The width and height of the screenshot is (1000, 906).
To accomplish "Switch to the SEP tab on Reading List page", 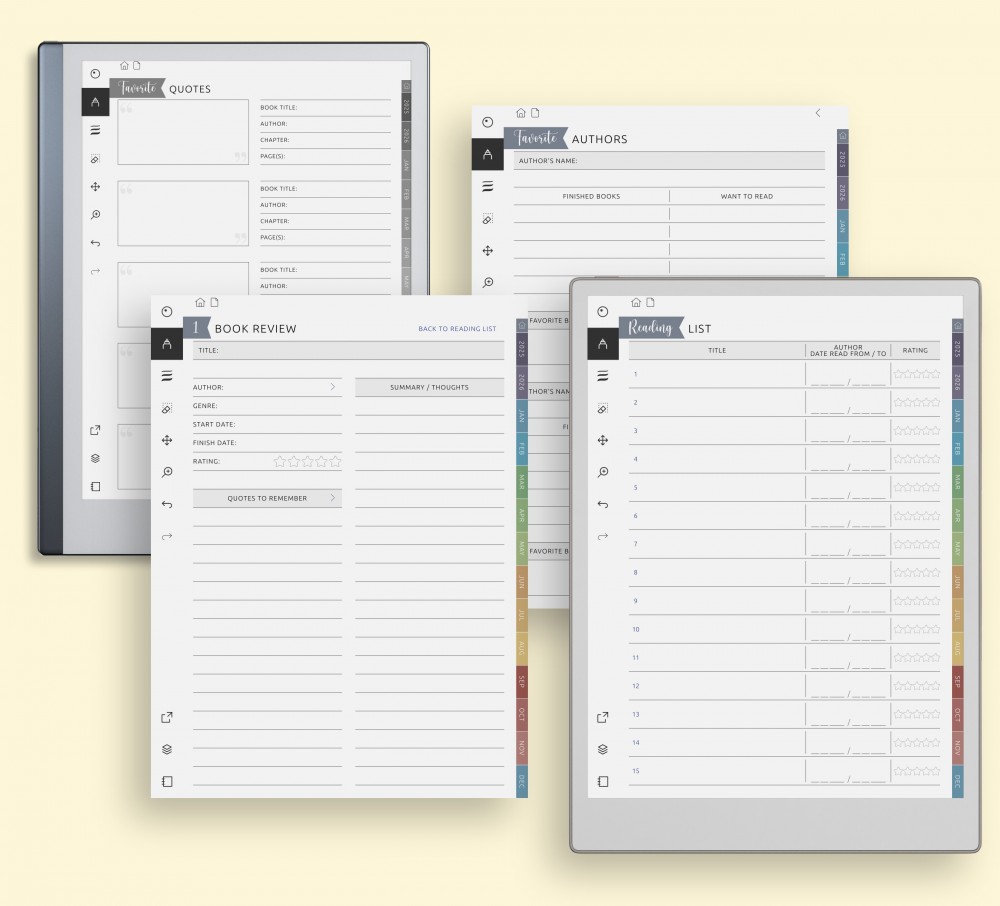I will click(x=957, y=682).
